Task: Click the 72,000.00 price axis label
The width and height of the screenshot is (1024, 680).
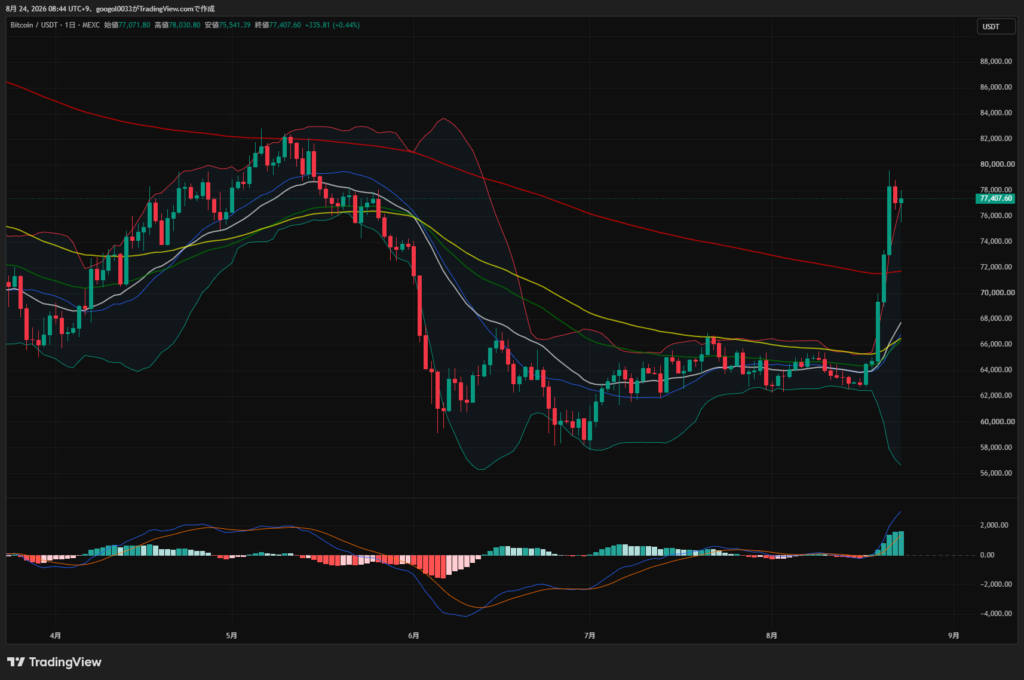Action: (x=997, y=267)
